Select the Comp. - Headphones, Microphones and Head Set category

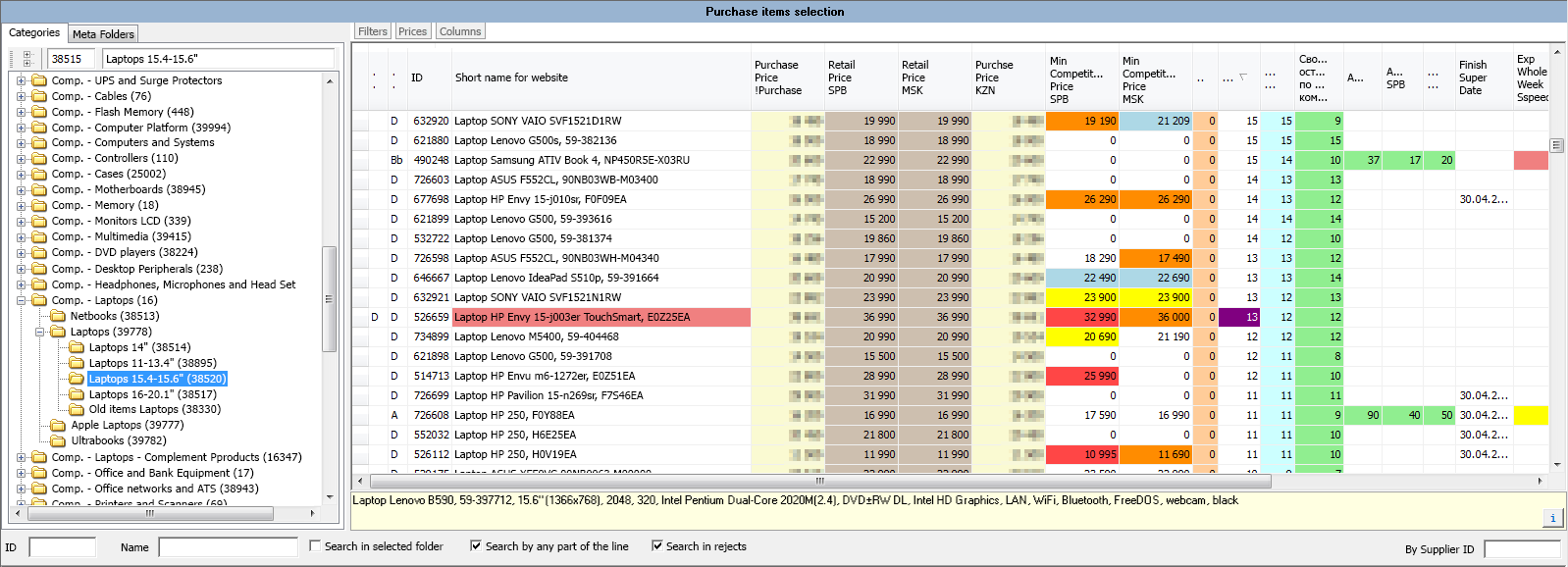pos(174,284)
